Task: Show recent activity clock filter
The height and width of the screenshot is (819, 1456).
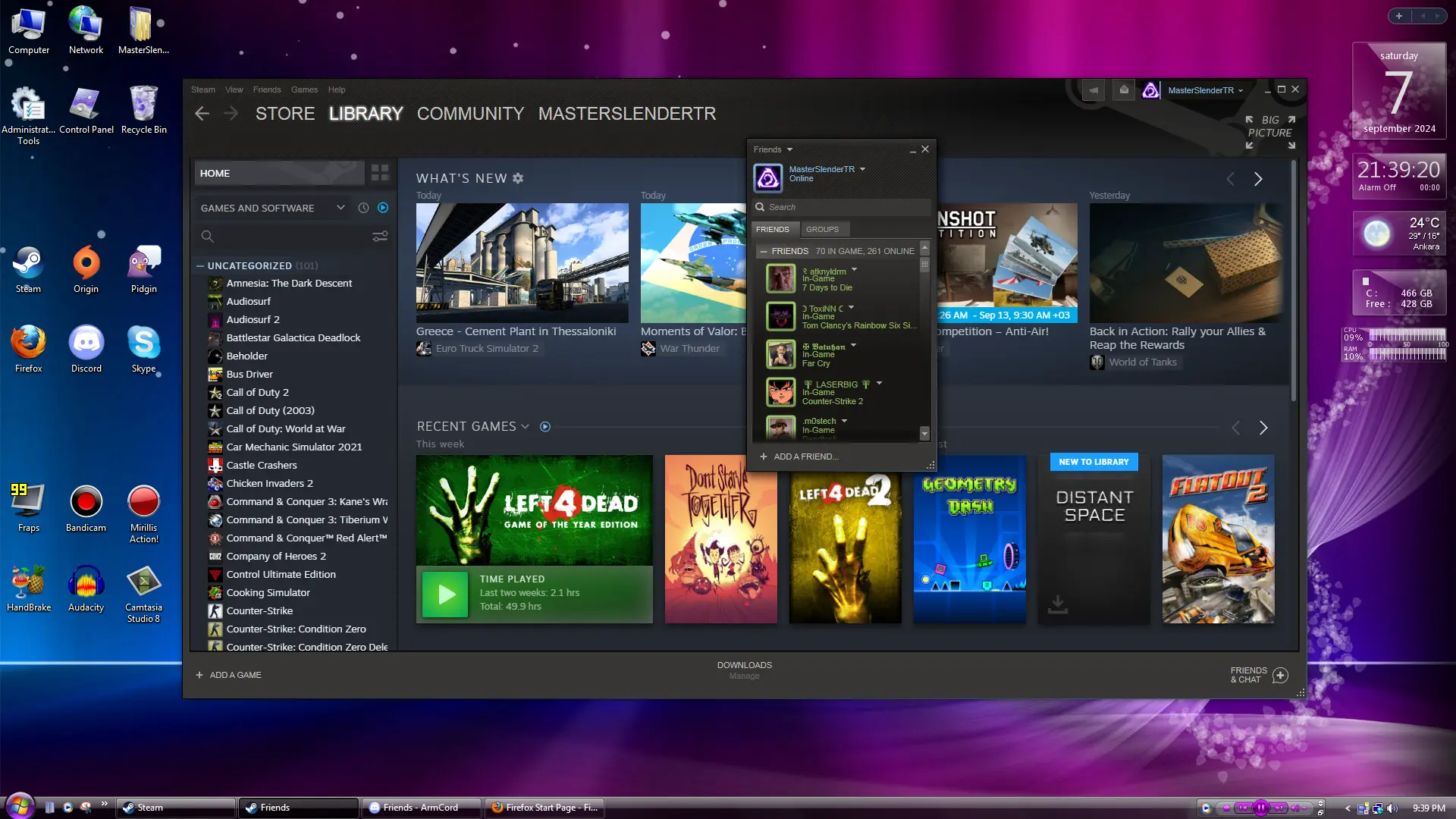Action: (x=363, y=208)
